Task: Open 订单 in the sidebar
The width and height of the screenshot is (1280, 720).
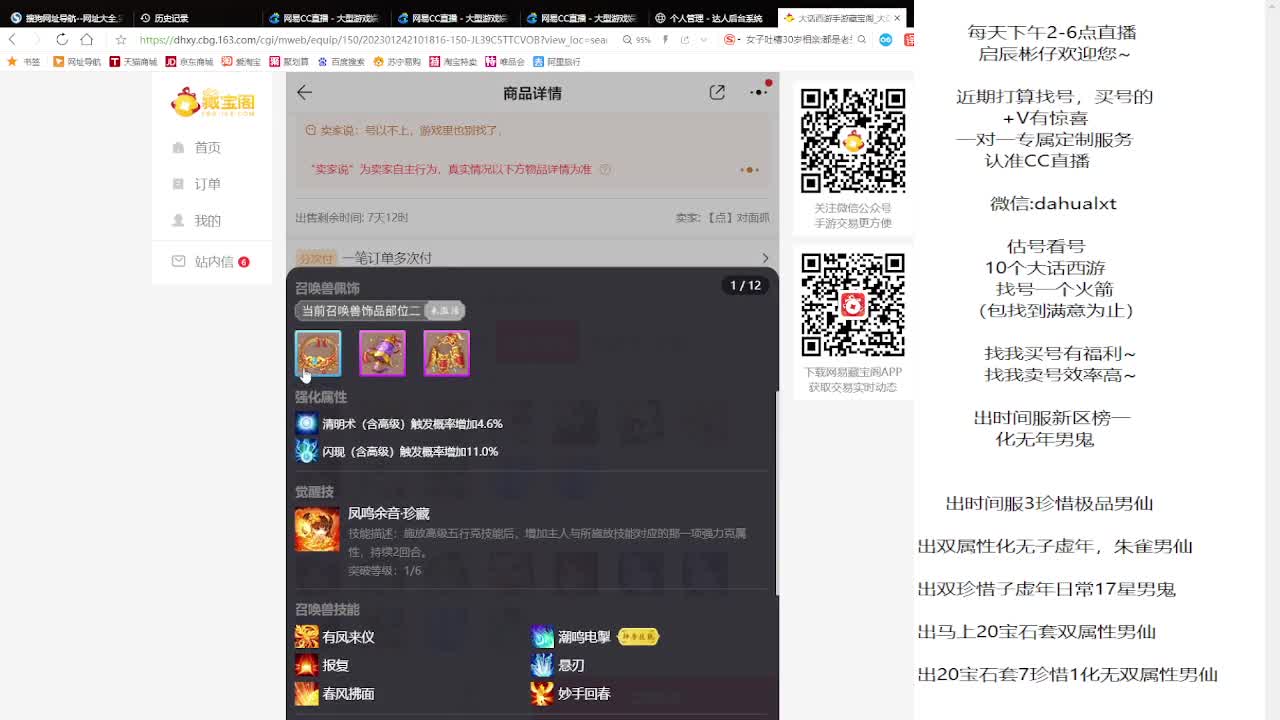Action: click(x=207, y=184)
